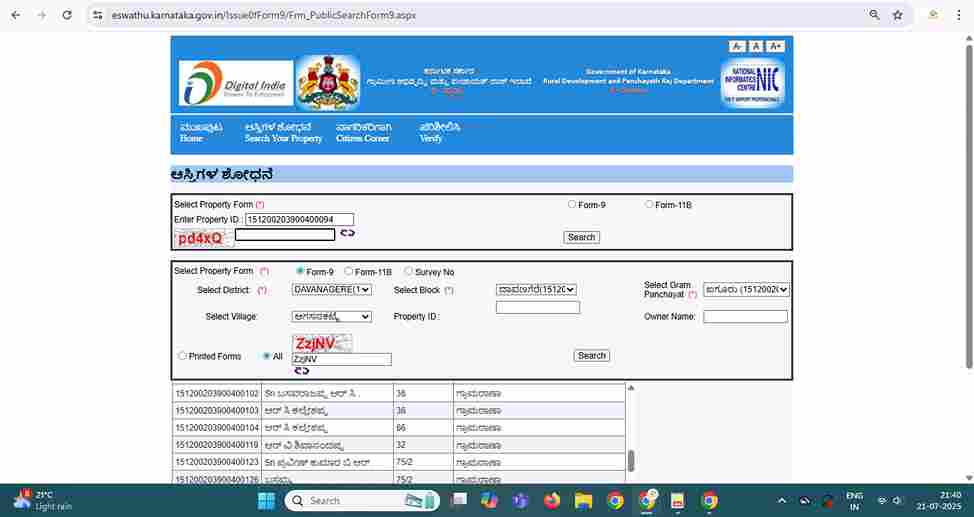The width and height of the screenshot is (974, 517).
Task: Open the Windows Start menu
Action: [267, 501]
